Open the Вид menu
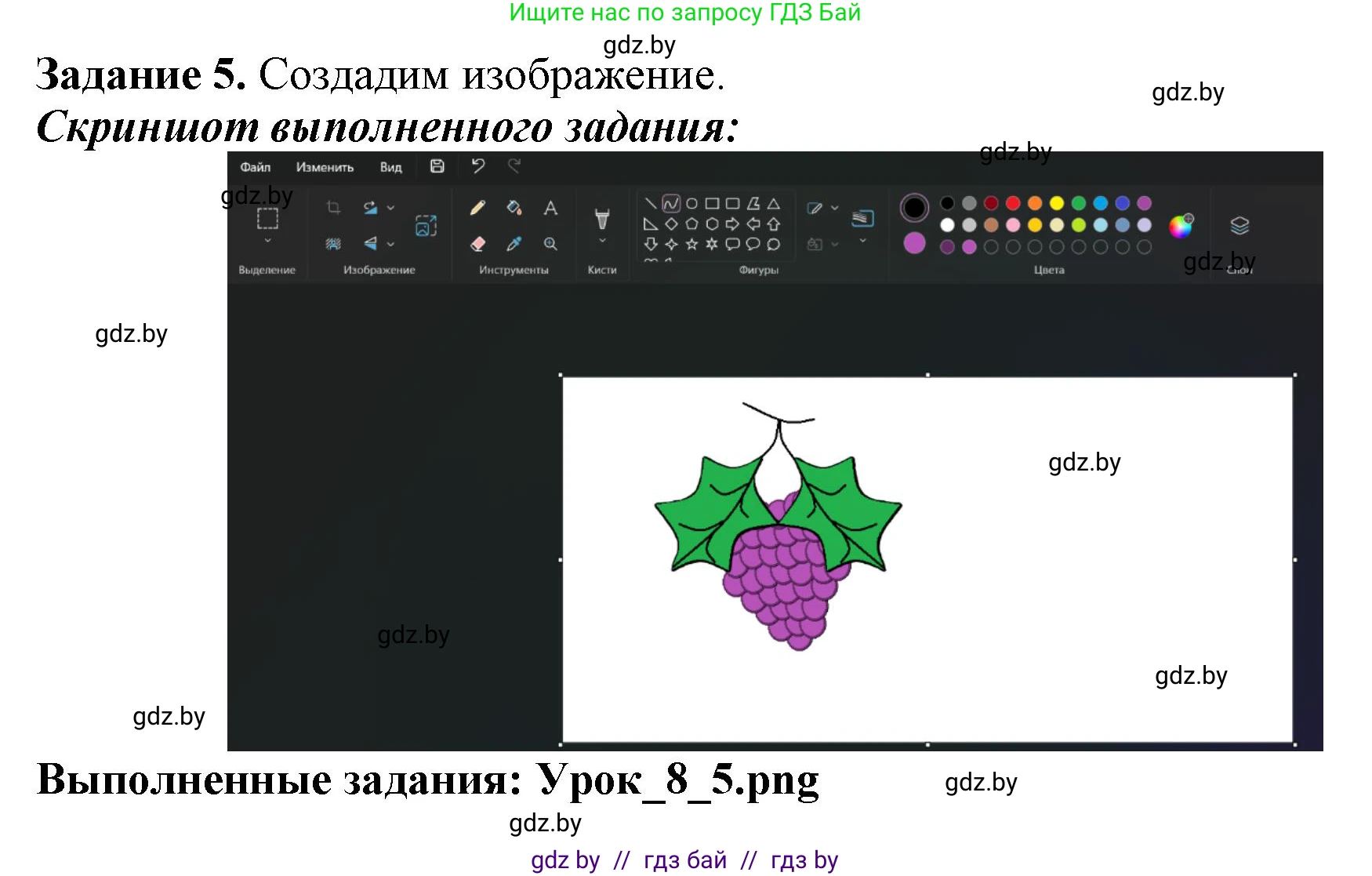1372x876 pixels. 390,167
